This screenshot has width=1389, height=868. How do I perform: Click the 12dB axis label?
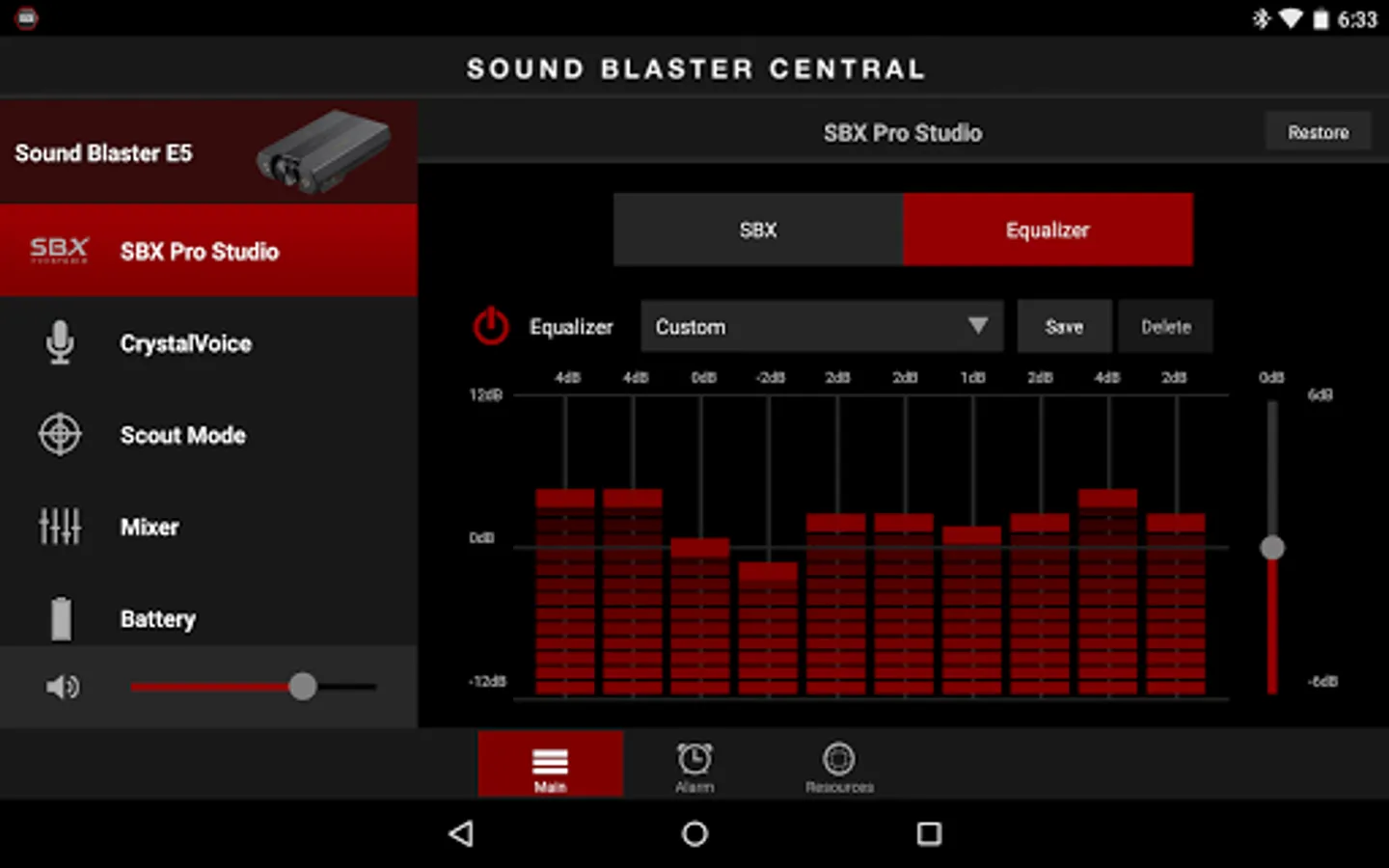pos(486,394)
